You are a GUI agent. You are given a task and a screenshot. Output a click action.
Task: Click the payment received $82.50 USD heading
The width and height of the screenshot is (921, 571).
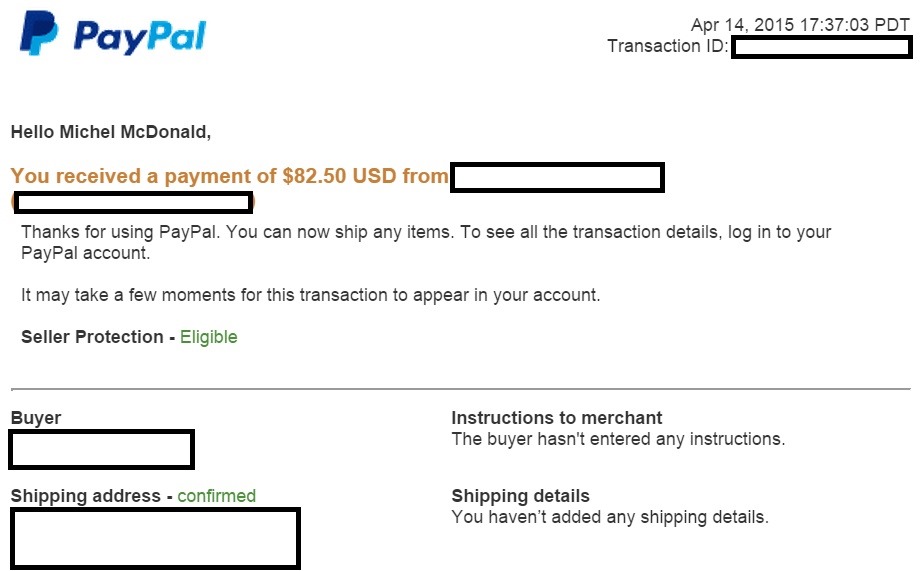(x=229, y=177)
